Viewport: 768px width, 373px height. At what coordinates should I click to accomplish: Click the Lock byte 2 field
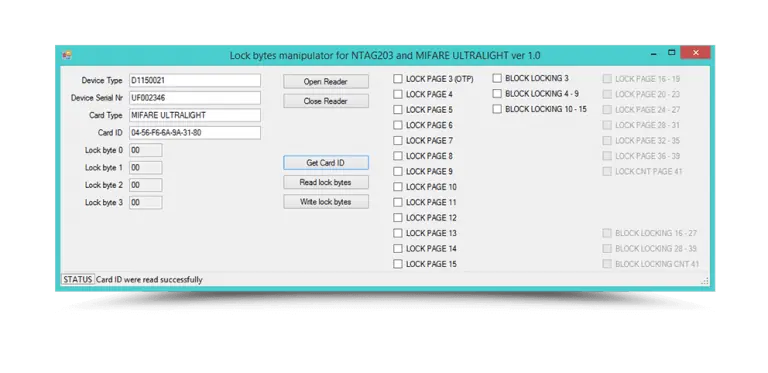[x=145, y=185]
